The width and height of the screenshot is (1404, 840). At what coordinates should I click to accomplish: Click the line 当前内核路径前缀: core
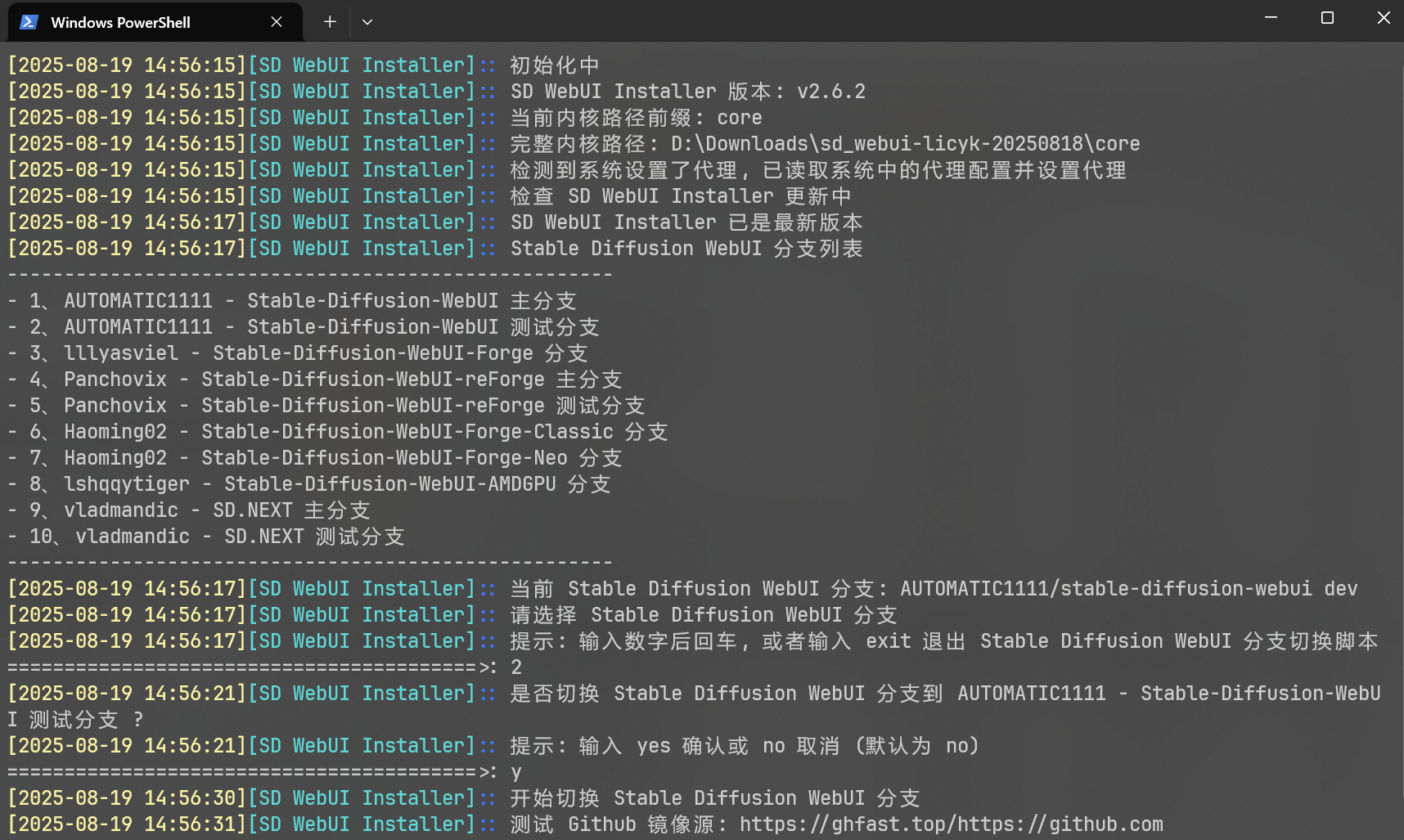636,118
